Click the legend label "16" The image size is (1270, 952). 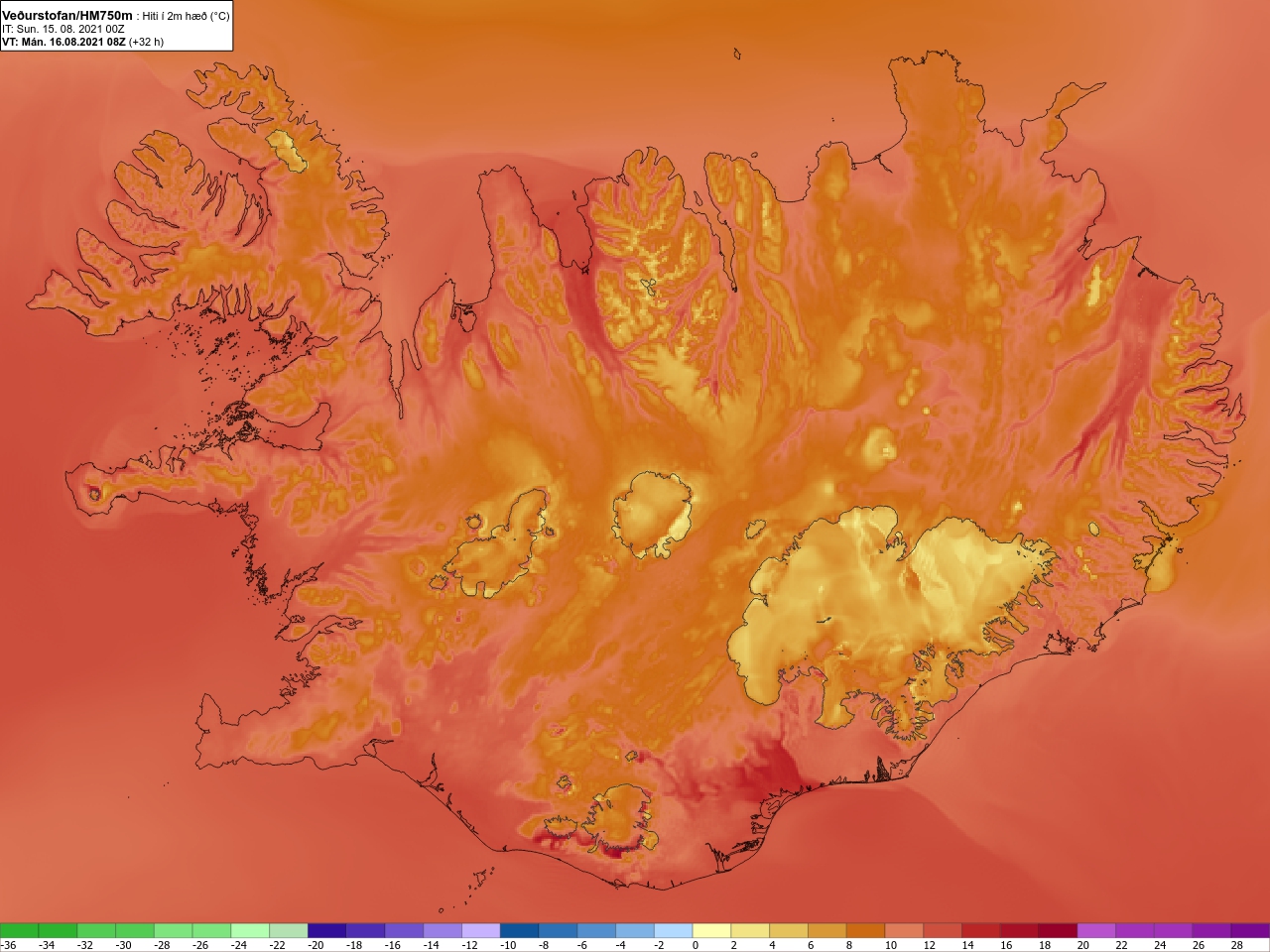pyautogui.click(x=1006, y=945)
